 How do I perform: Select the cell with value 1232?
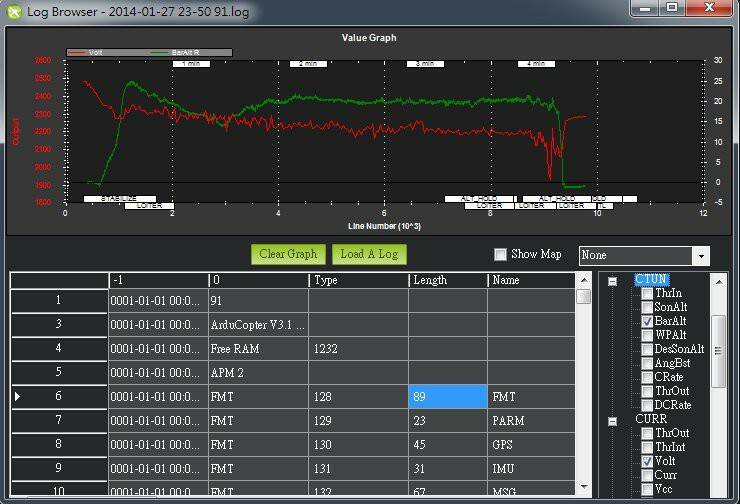[359, 349]
